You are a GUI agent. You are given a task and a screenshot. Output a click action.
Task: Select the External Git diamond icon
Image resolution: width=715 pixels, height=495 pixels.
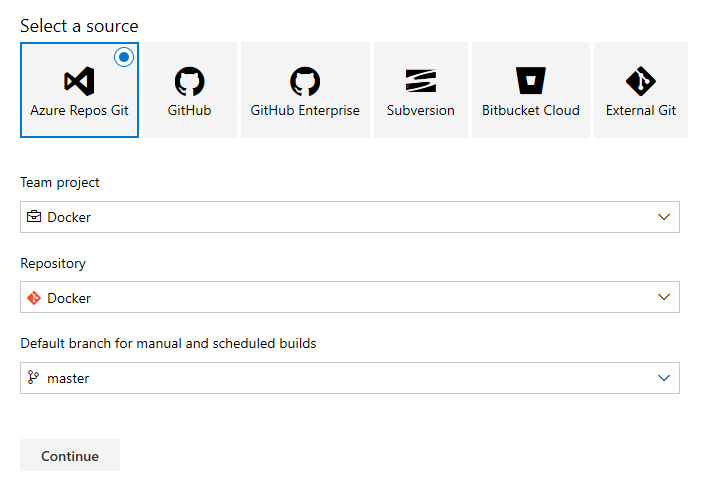(641, 81)
